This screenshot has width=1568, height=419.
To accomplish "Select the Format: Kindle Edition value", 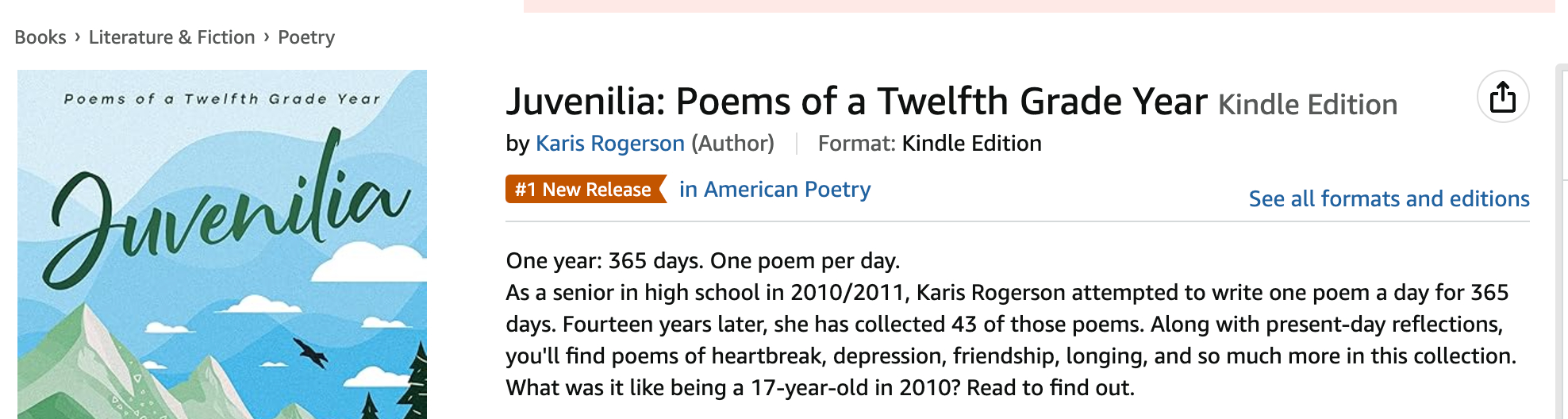I will click(x=971, y=144).
